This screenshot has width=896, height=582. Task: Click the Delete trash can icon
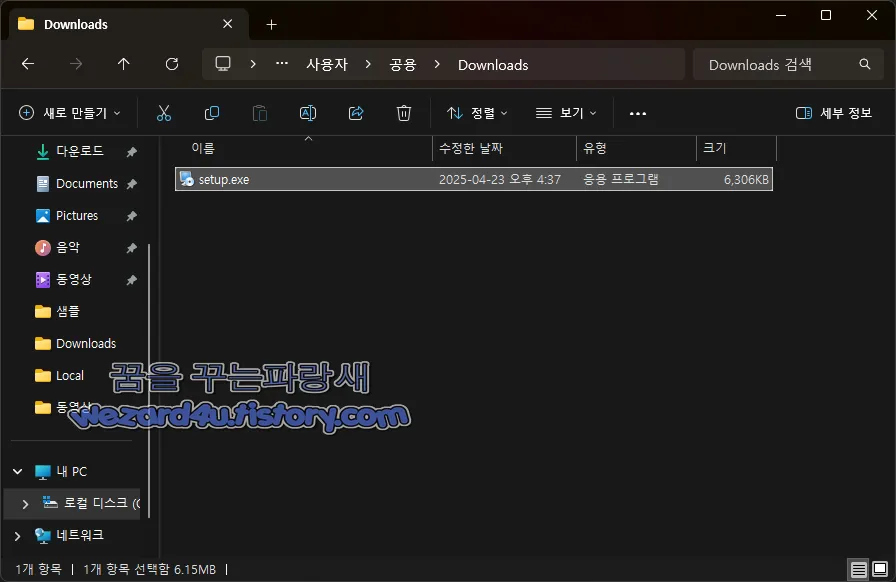click(x=404, y=113)
